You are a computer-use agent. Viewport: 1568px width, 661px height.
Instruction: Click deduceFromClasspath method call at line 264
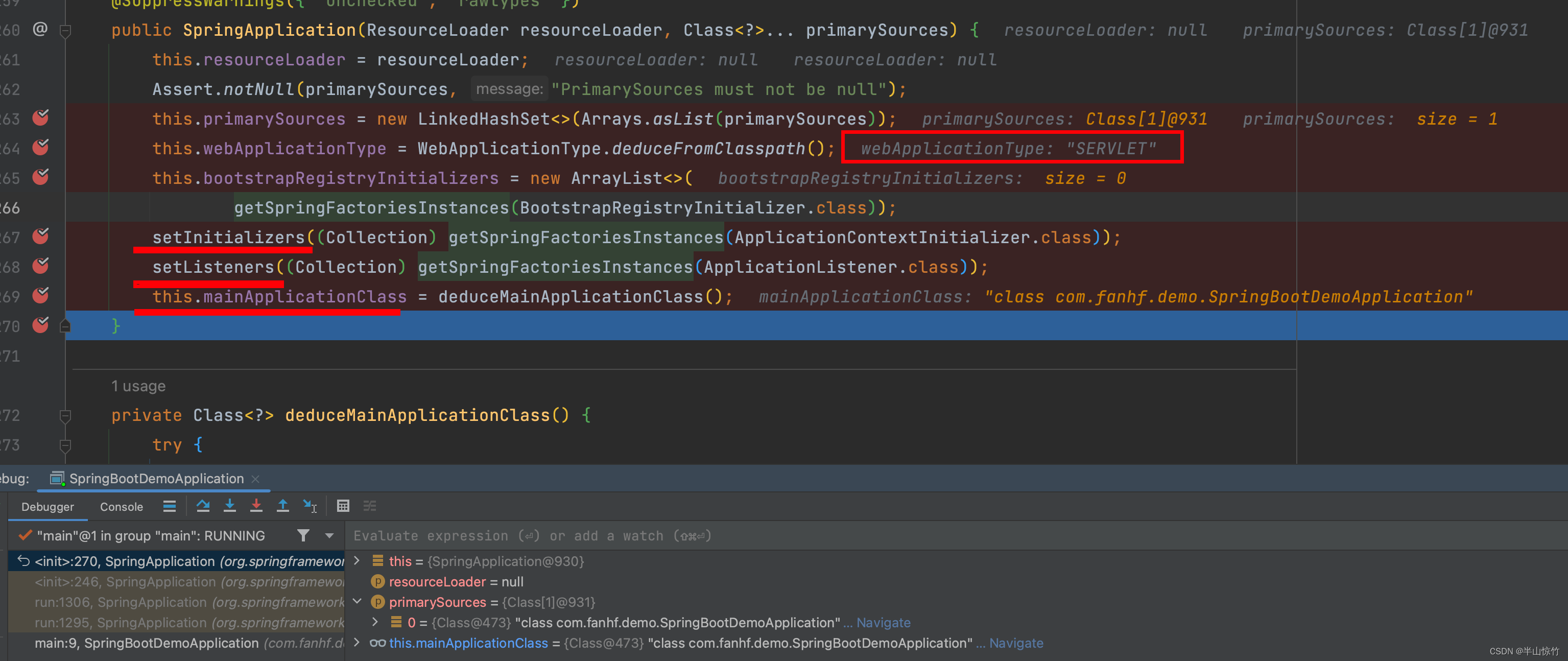[x=708, y=149]
